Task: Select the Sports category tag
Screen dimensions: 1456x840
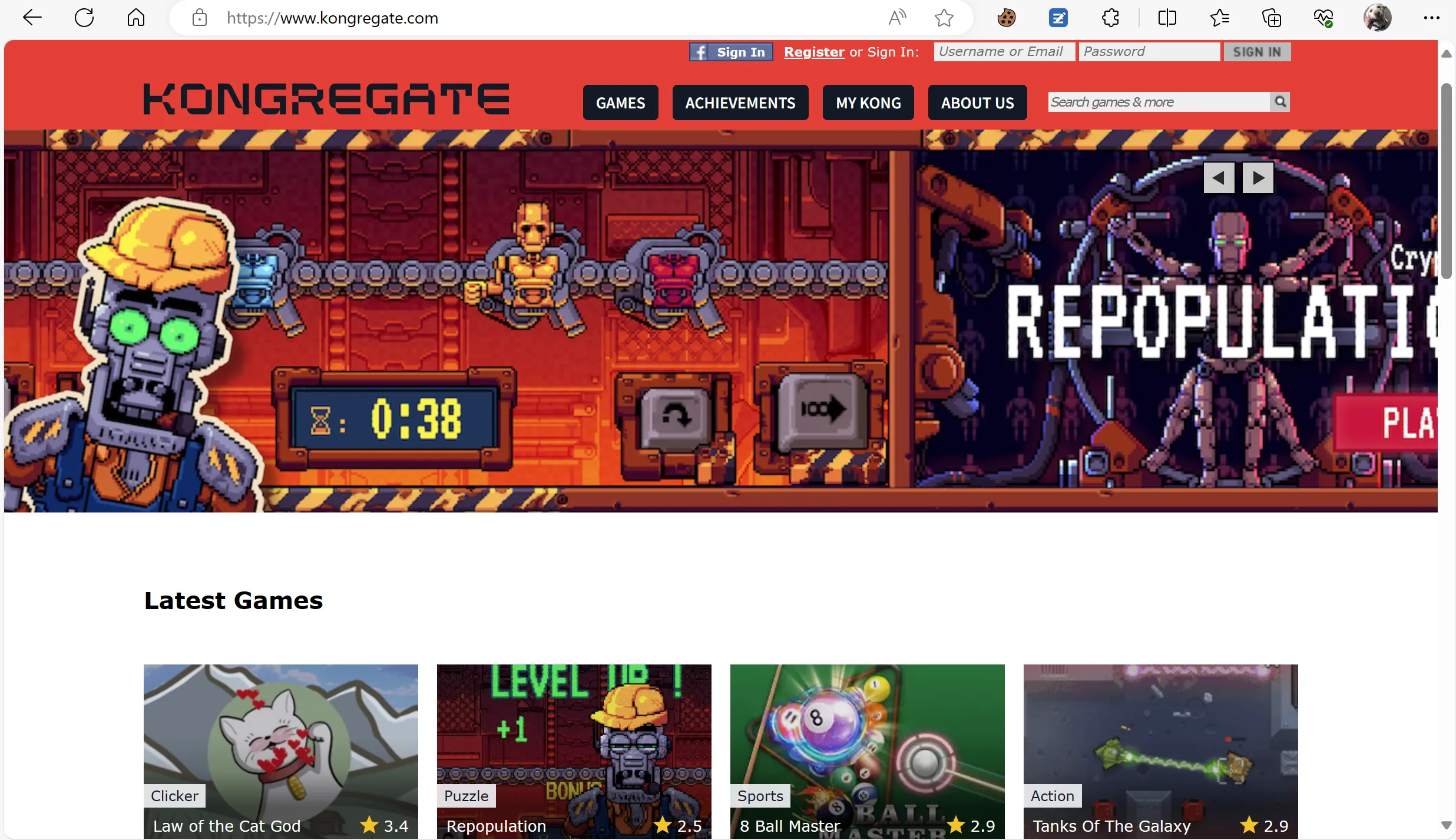Action: pos(760,796)
